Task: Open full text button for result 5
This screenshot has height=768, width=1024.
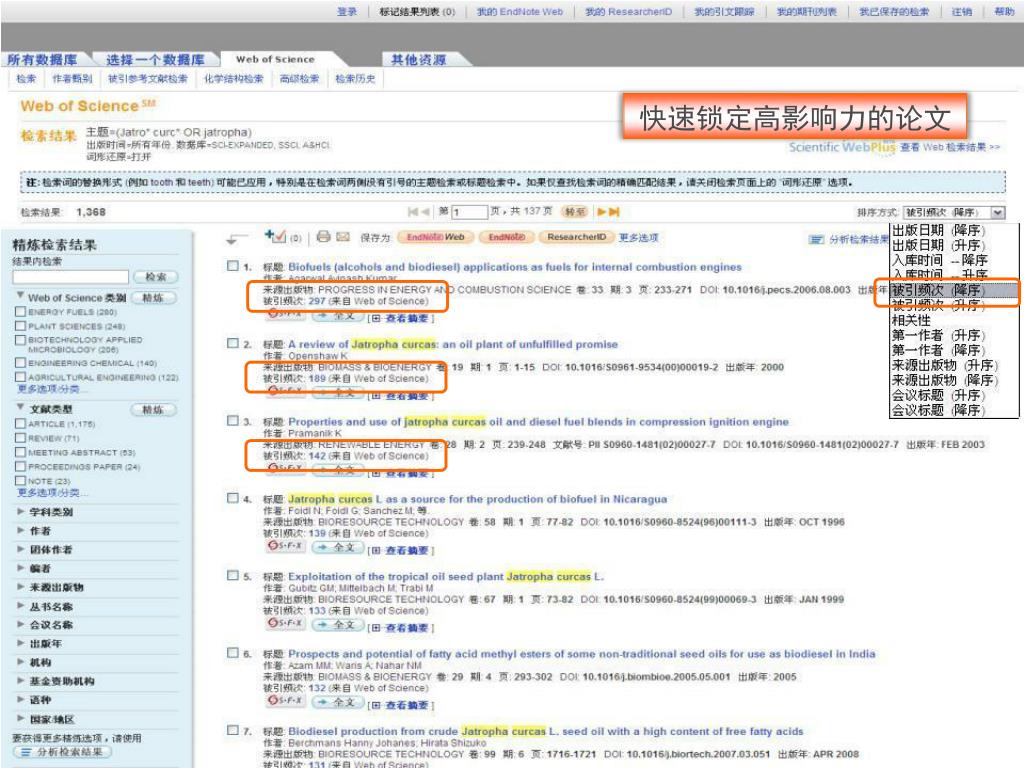Action: (338, 625)
